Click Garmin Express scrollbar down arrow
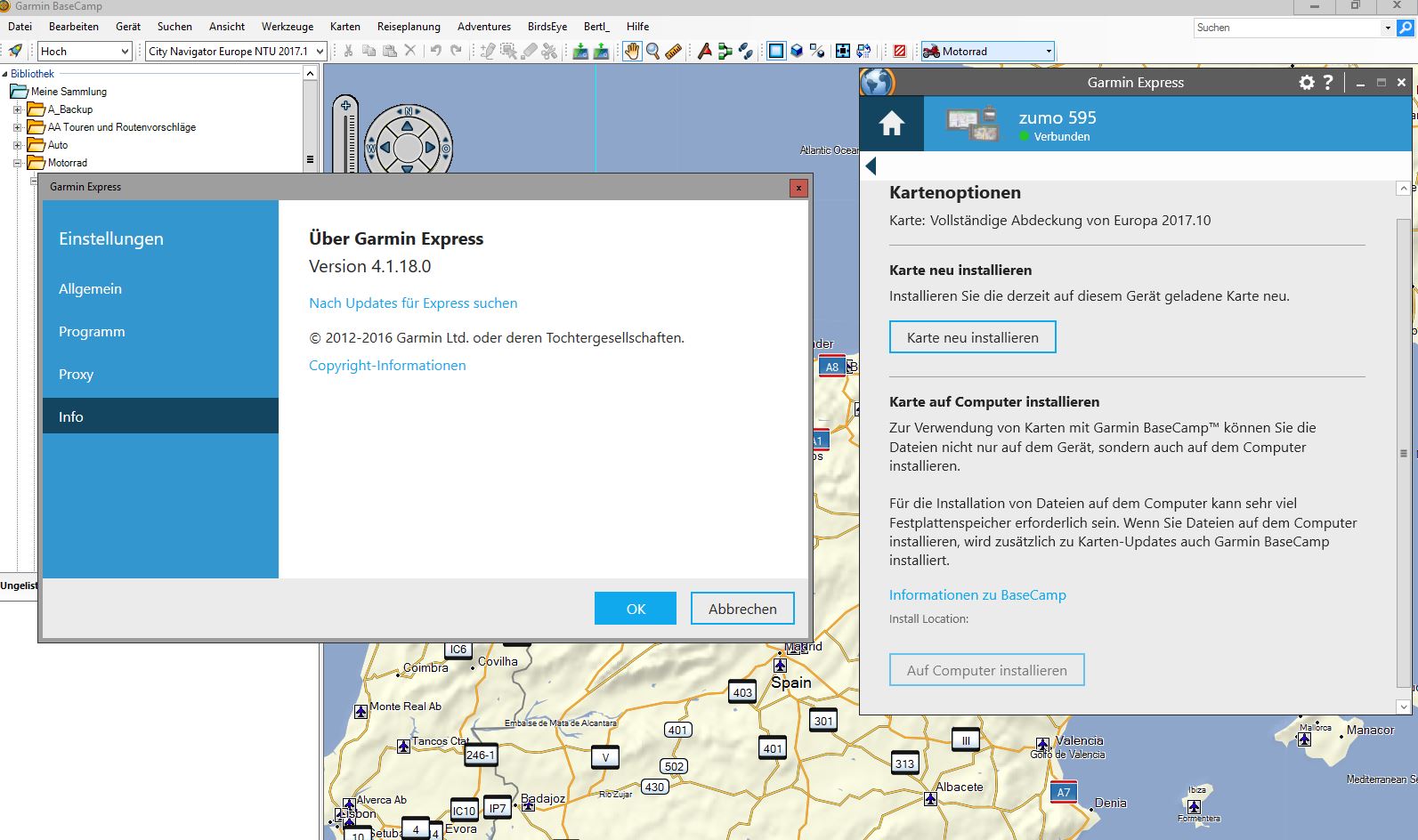Viewport: 1418px width, 840px height. tap(1404, 707)
